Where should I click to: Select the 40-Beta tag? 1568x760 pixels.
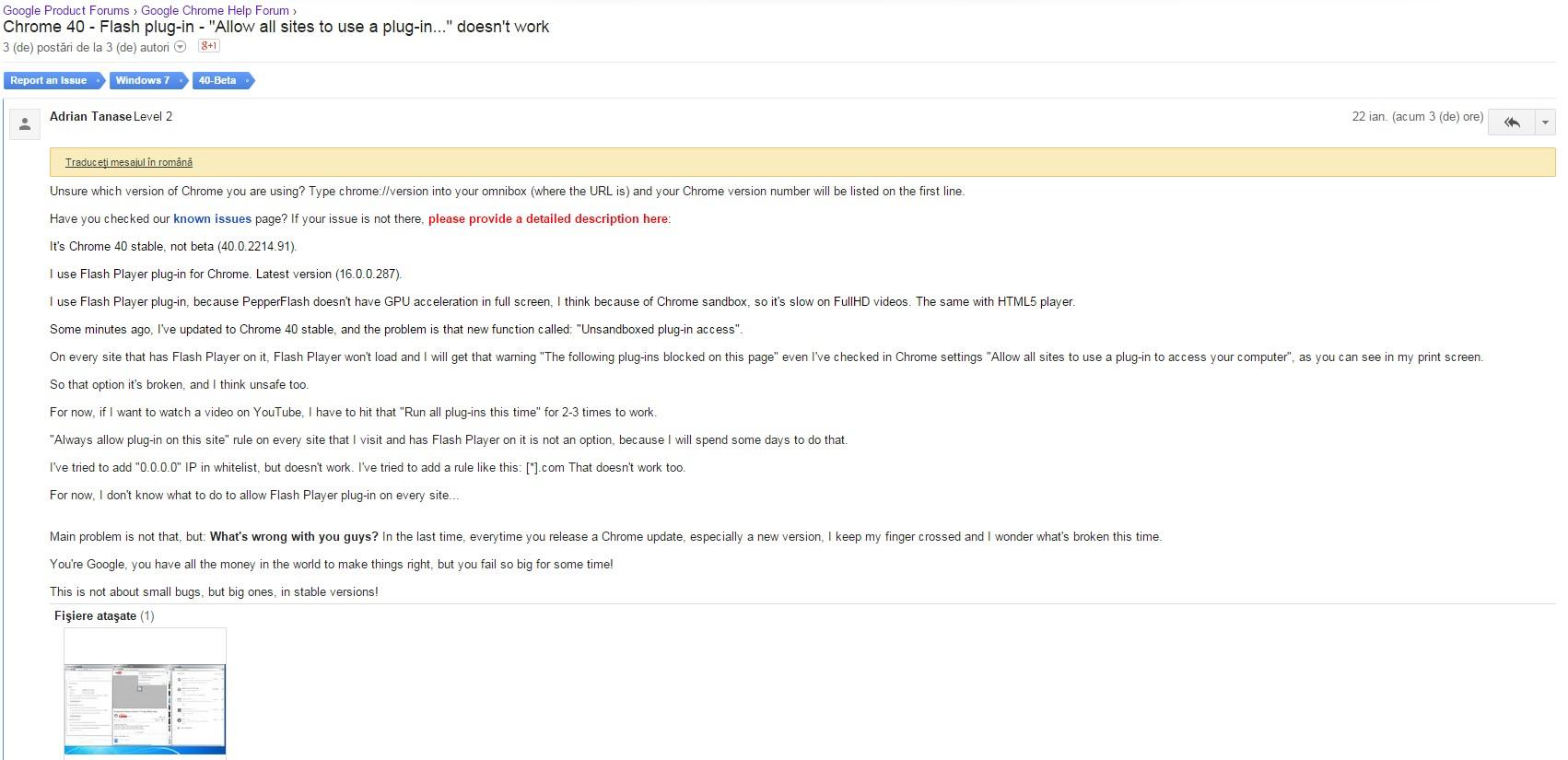click(222, 81)
